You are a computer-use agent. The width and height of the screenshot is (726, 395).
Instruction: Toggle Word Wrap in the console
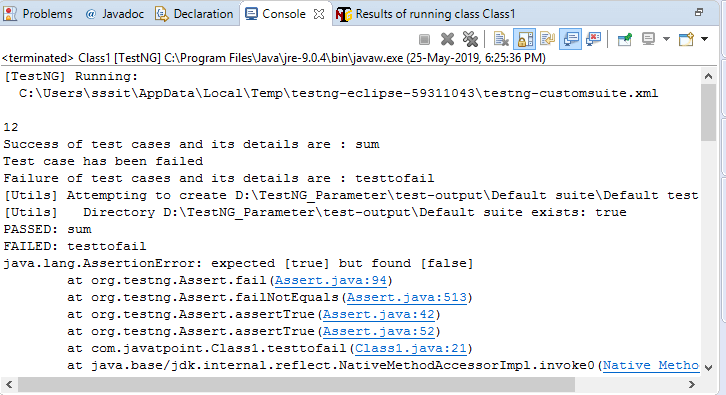(x=547, y=39)
